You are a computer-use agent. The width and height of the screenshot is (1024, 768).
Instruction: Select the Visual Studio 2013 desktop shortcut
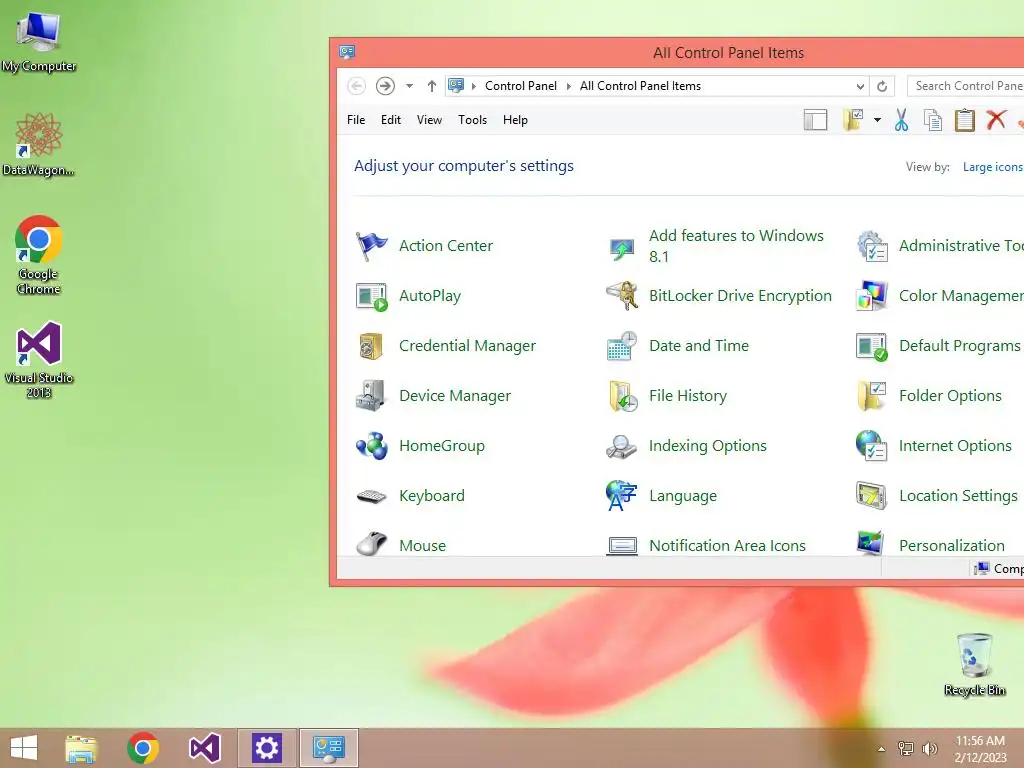click(x=39, y=359)
